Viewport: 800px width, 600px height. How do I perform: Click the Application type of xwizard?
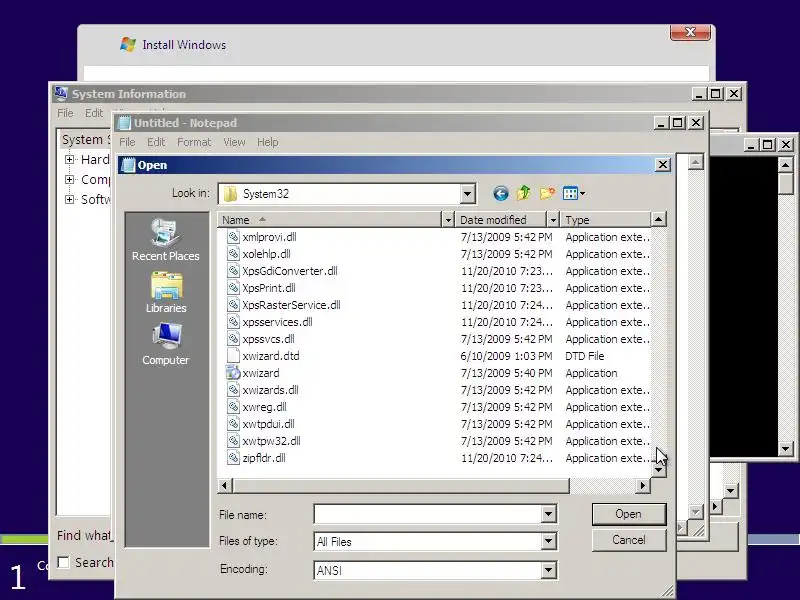[591, 373]
